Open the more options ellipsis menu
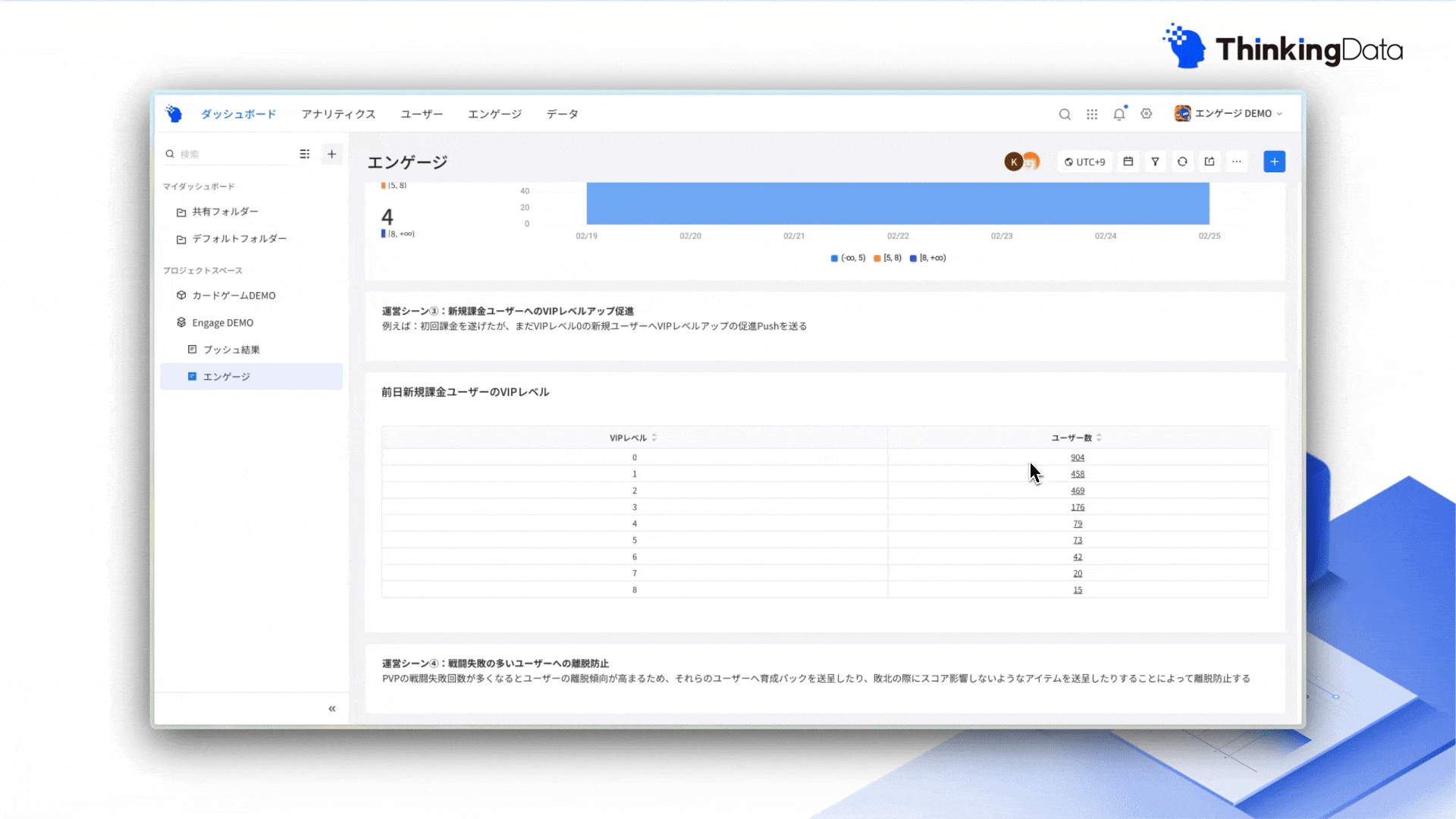 click(1237, 162)
